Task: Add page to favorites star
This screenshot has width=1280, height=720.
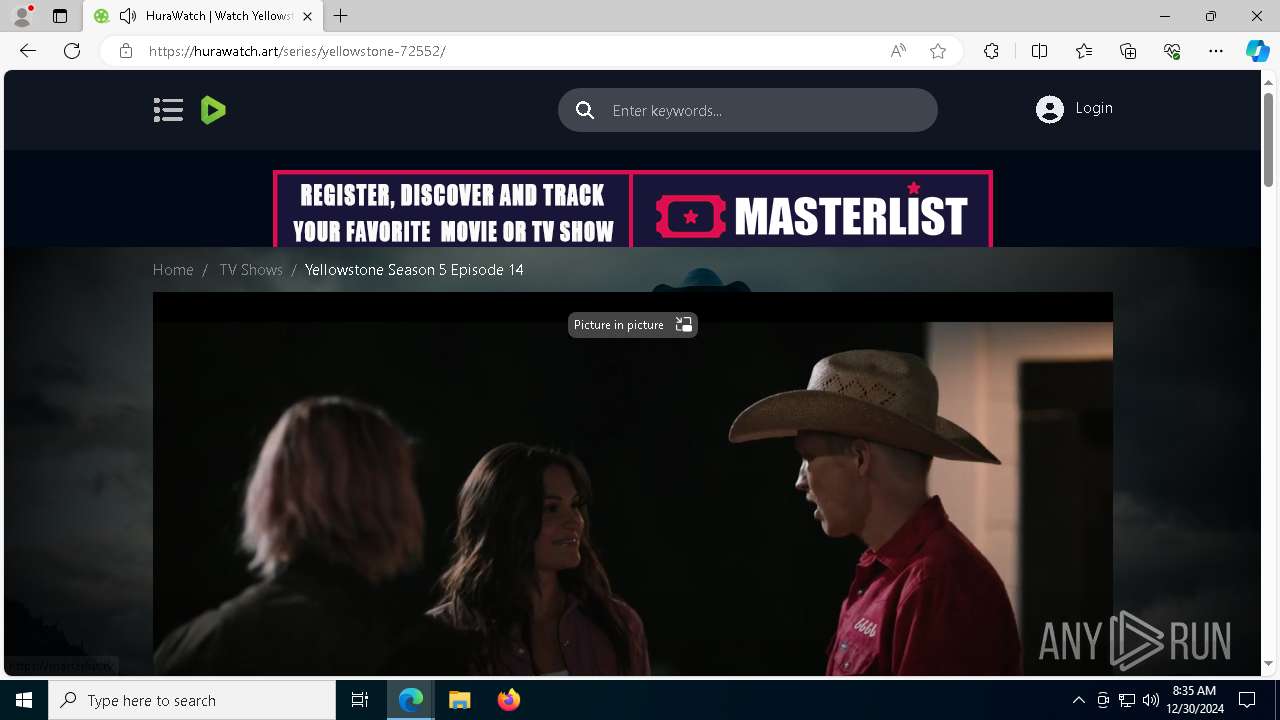Action: tap(938, 51)
